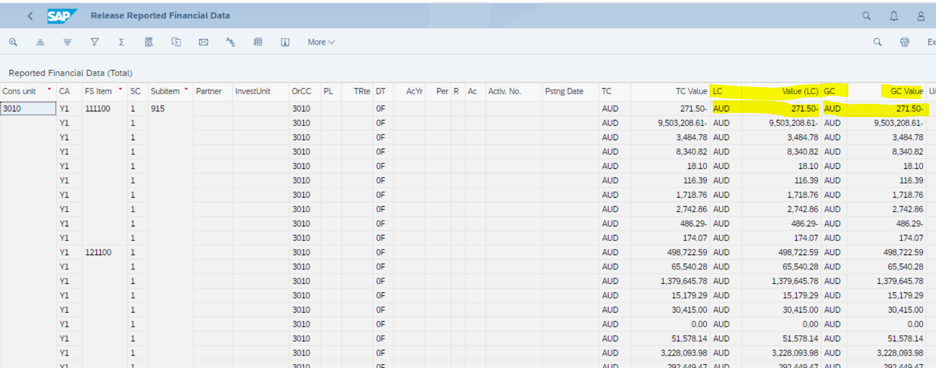This screenshot has height=376, width=947.
Task: Select the highlighted LC column header
Action: 726,91
